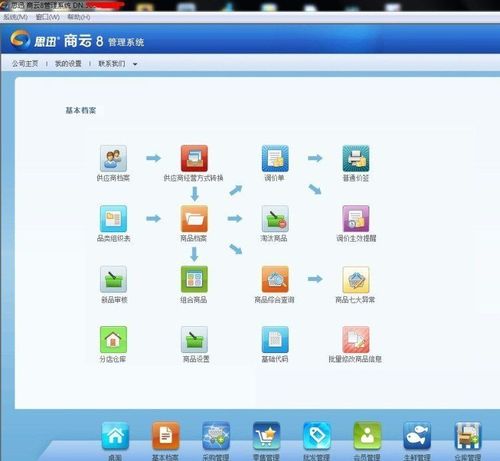
Task: Switch to 生鲜管理 fish icon in dock
Action: pos(417,436)
